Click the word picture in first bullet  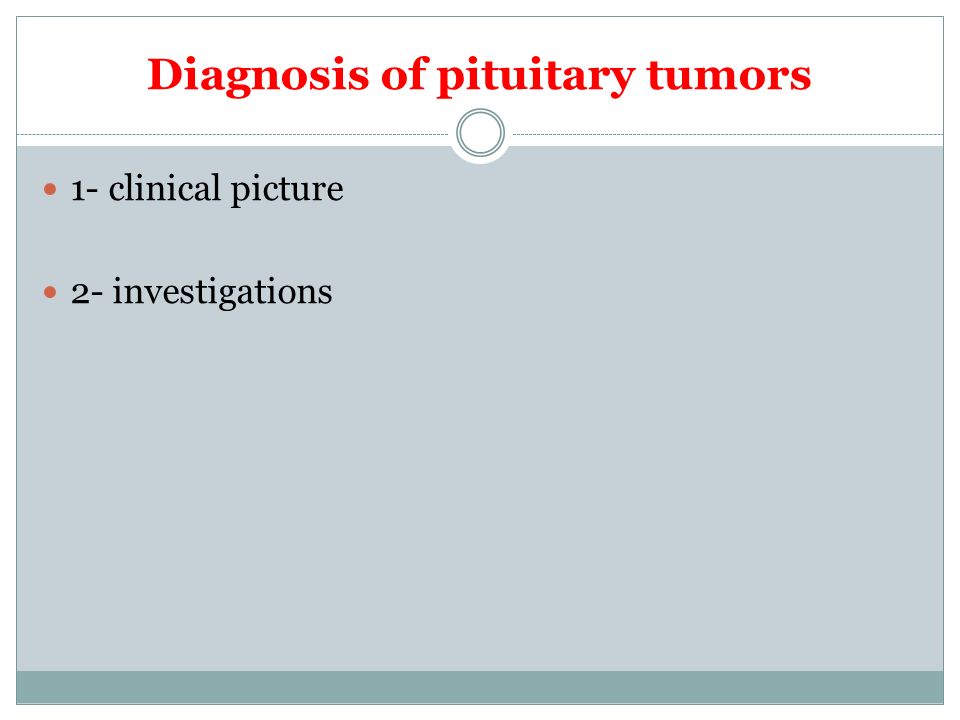(287, 189)
